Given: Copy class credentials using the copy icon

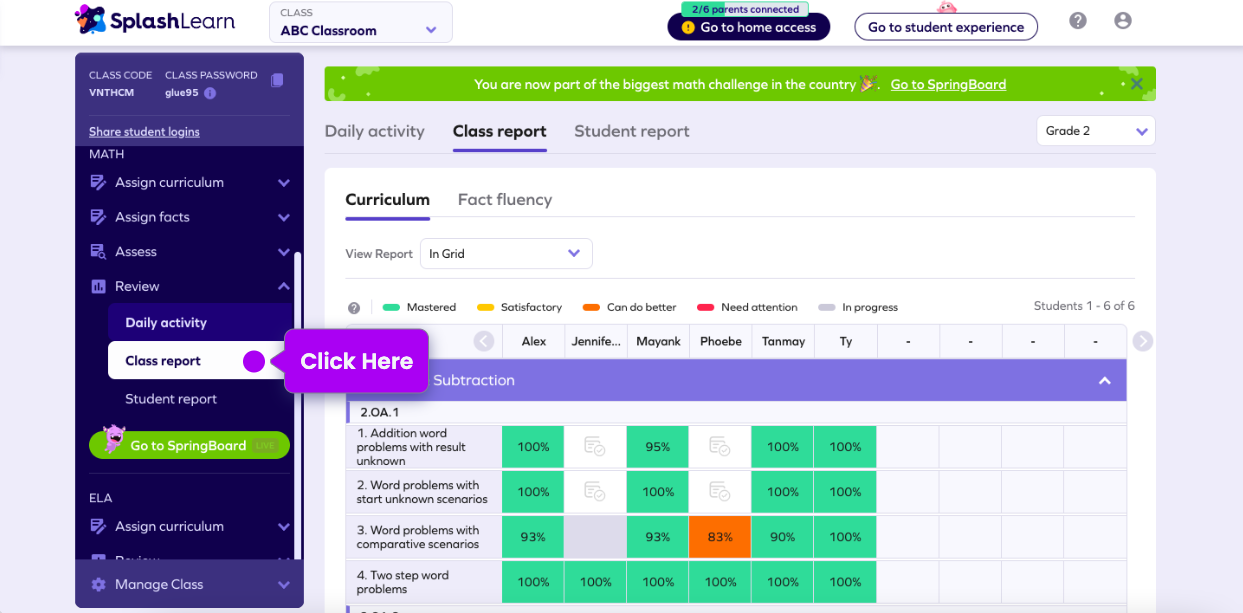Looking at the screenshot, I should pos(277,80).
